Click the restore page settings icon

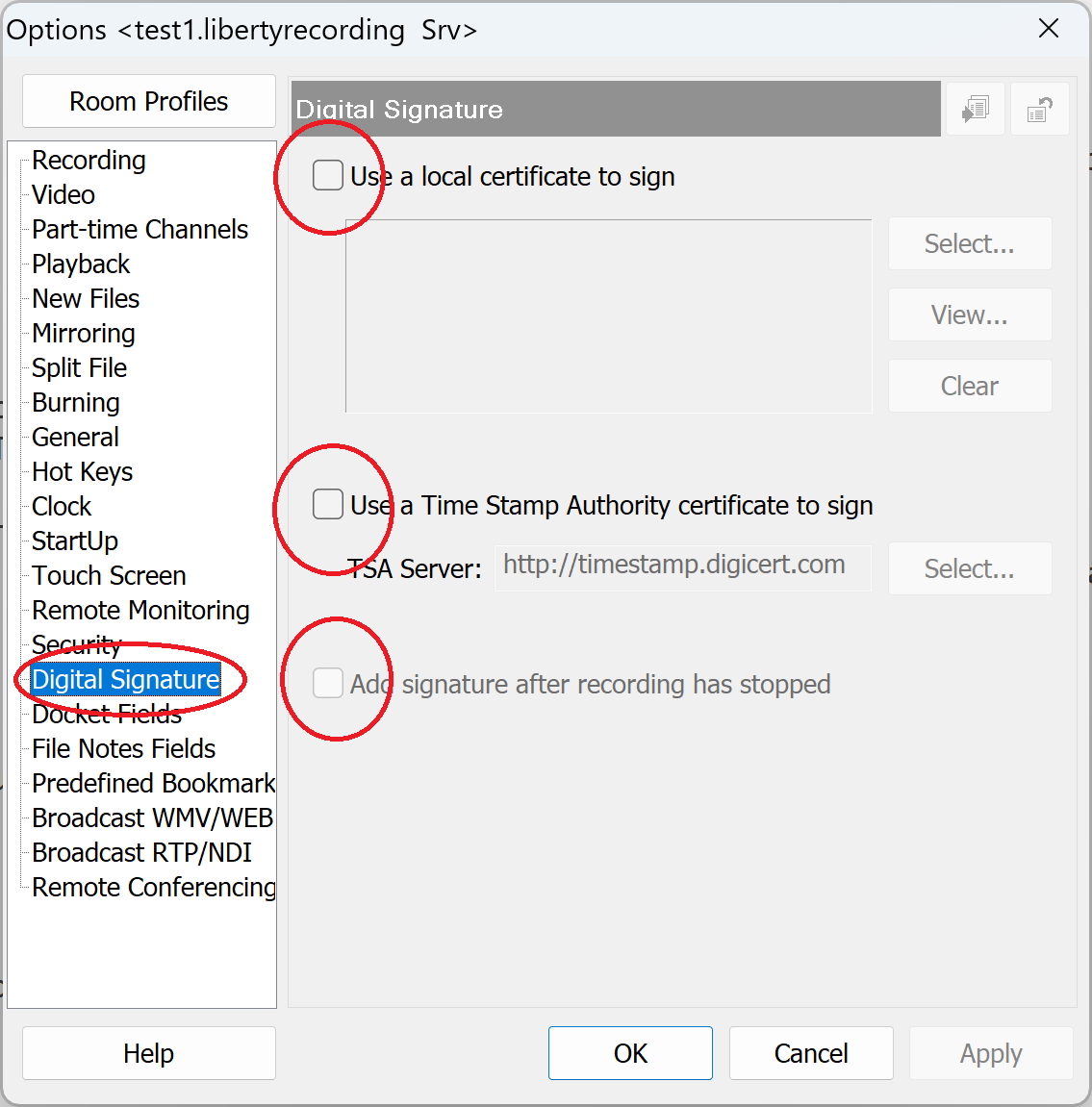1039,109
